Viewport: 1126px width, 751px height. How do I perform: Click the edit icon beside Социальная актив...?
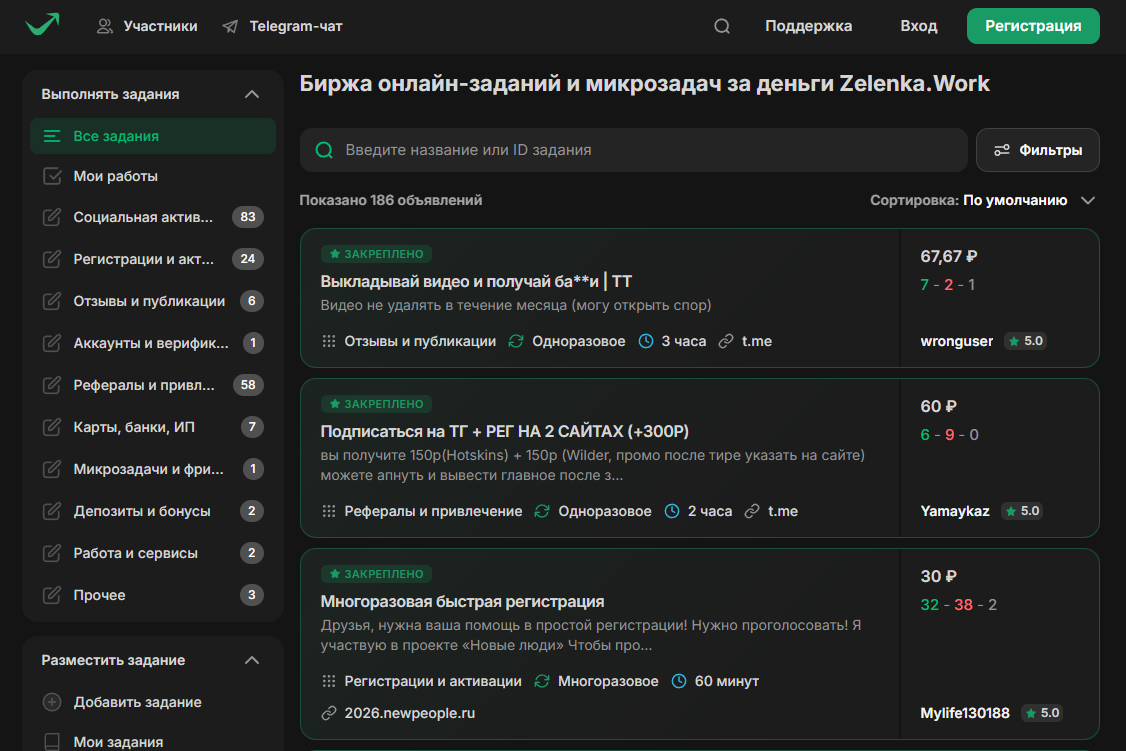(52, 217)
